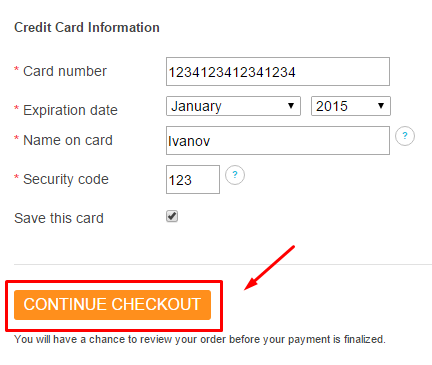Click the Save this card label
432x365 pixels.
point(59,218)
